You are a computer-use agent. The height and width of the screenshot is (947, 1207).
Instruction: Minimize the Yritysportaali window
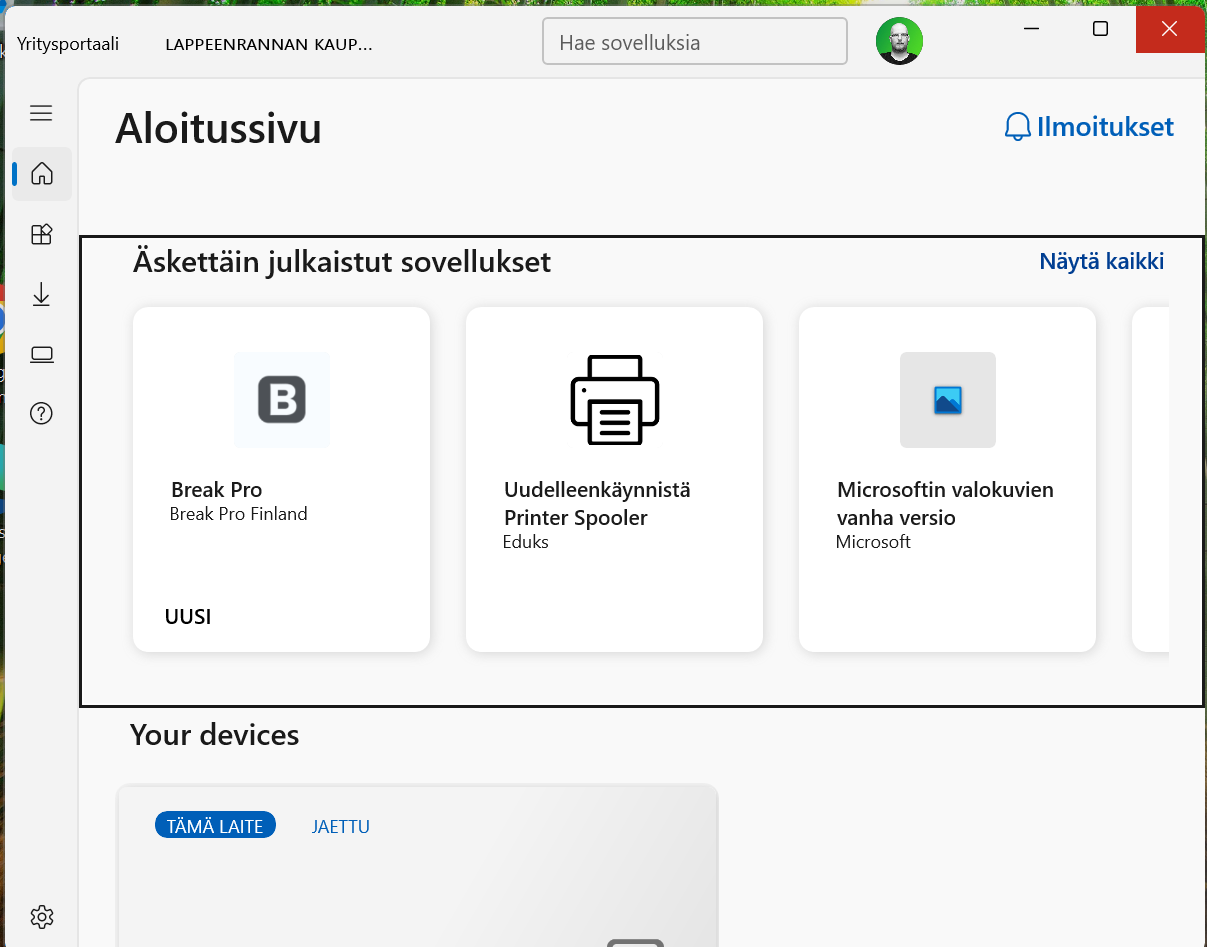pyautogui.click(x=1034, y=29)
